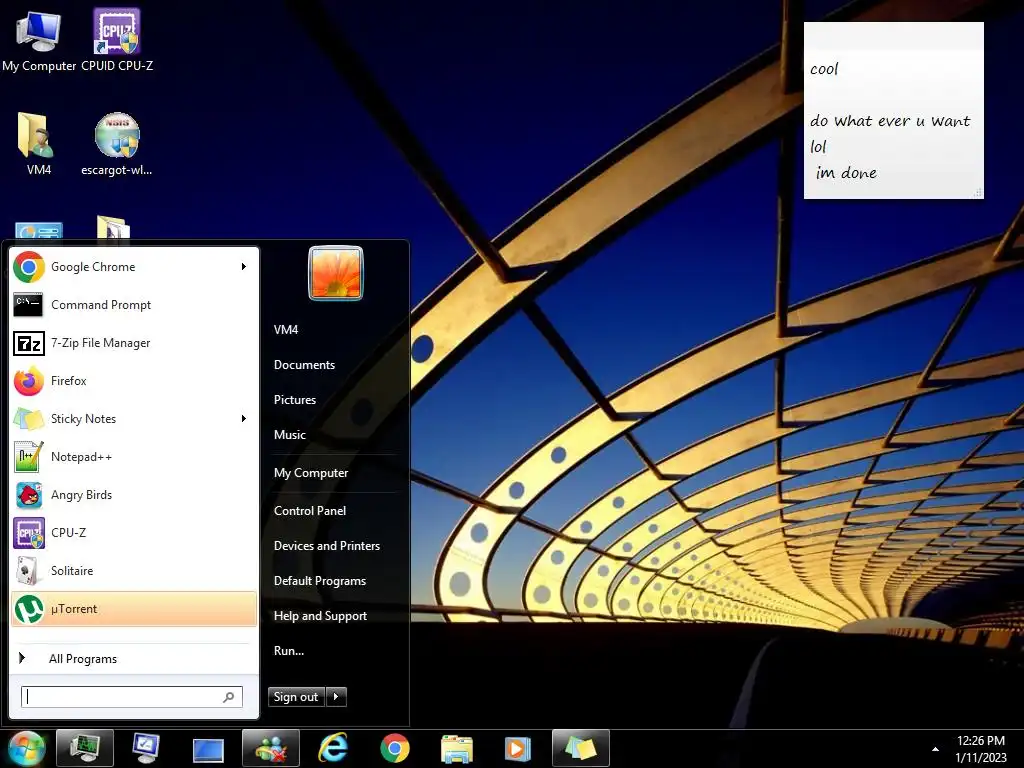Click the CPU-Z icon in Start menu
The image size is (1024, 768).
tap(29, 533)
